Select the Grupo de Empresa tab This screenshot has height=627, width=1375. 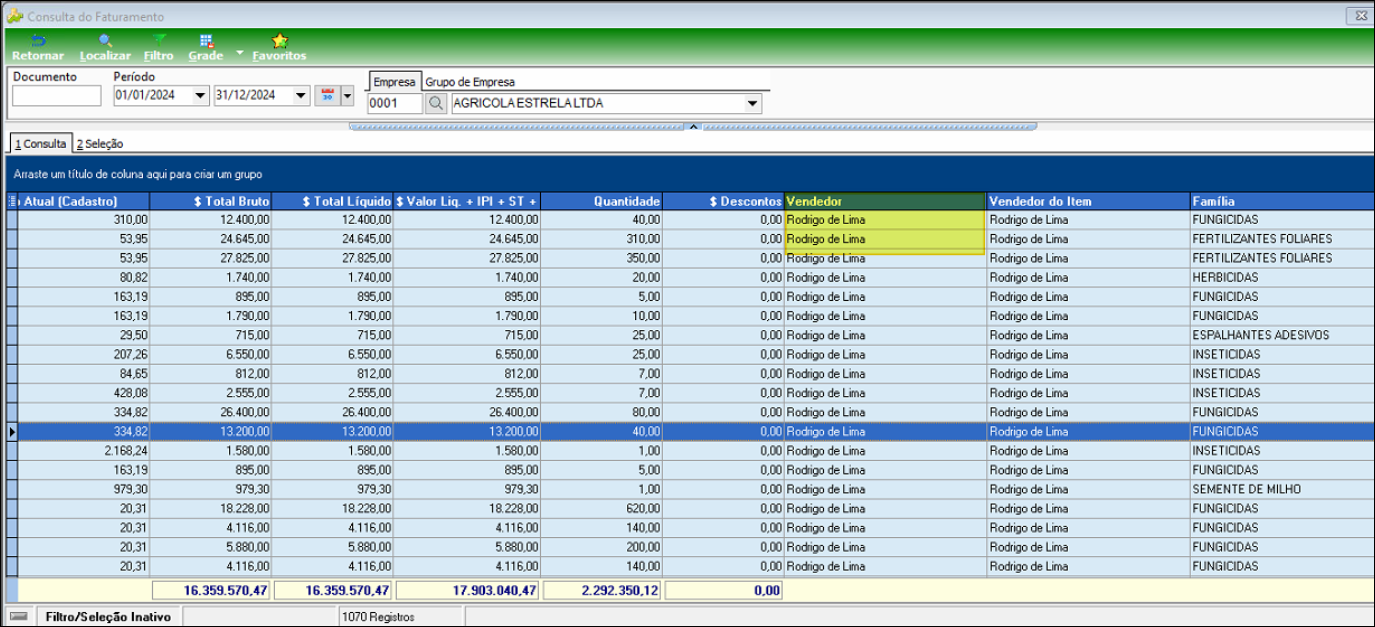coord(470,82)
